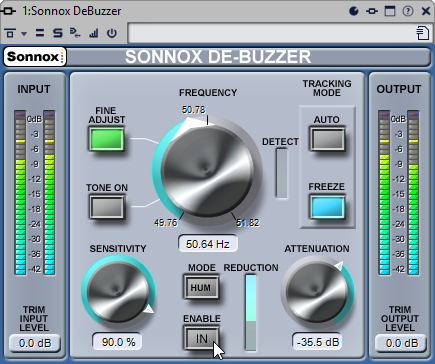The image size is (435, 364).
Task: Open the plugin preset menu icon
Action: pyautogui.click(x=10, y=33)
